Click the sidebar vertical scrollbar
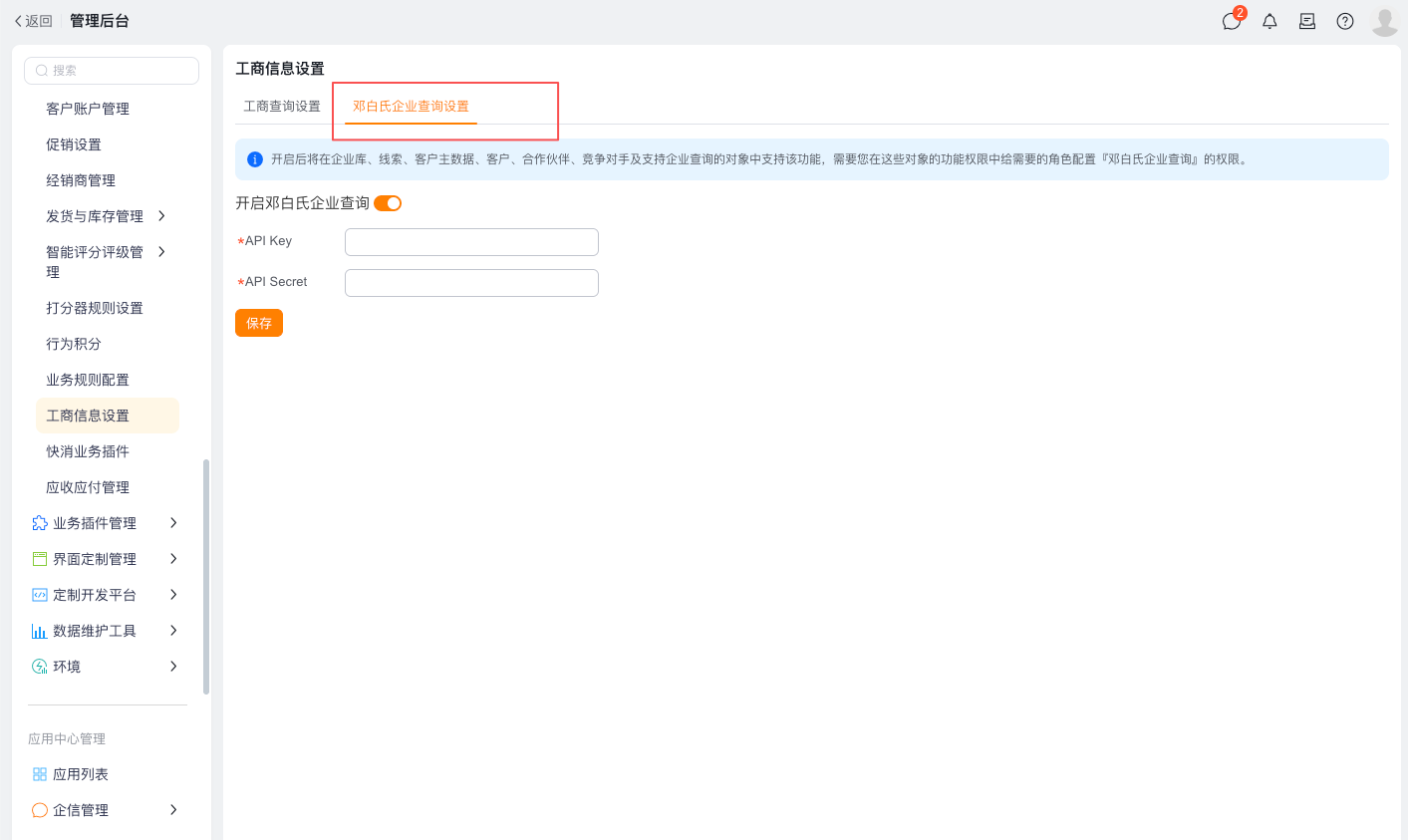 [x=206, y=576]
